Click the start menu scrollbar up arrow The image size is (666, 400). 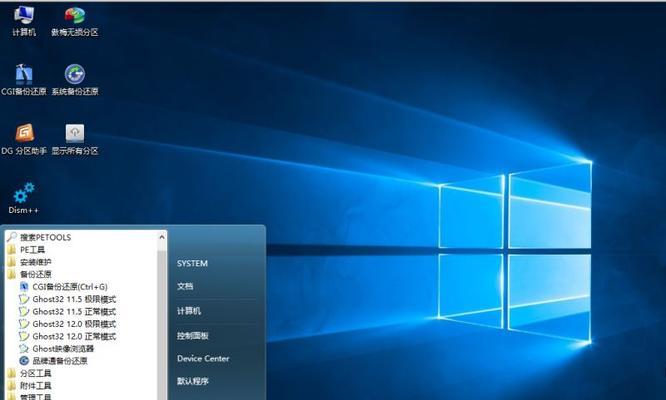(161, 237)
